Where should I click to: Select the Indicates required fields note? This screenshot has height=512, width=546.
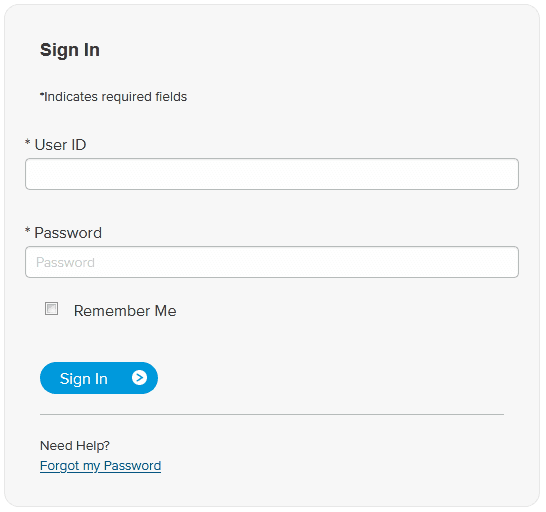(x=114, y=97)
